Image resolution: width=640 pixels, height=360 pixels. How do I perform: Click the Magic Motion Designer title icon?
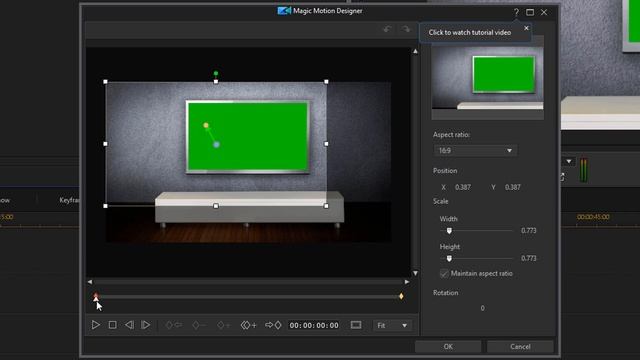[284, 11]
